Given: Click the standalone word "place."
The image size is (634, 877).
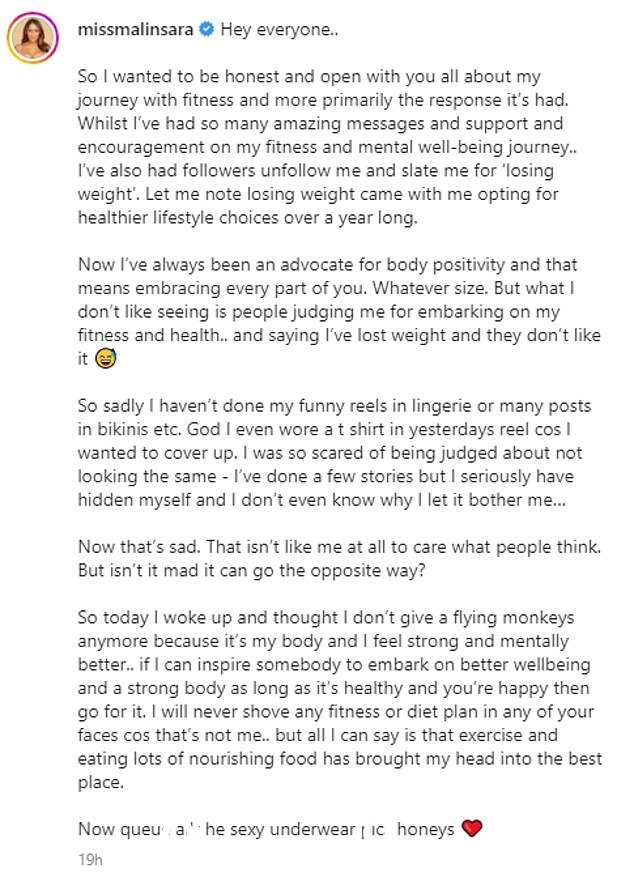Looking at the screenshot, I should 101,781.
